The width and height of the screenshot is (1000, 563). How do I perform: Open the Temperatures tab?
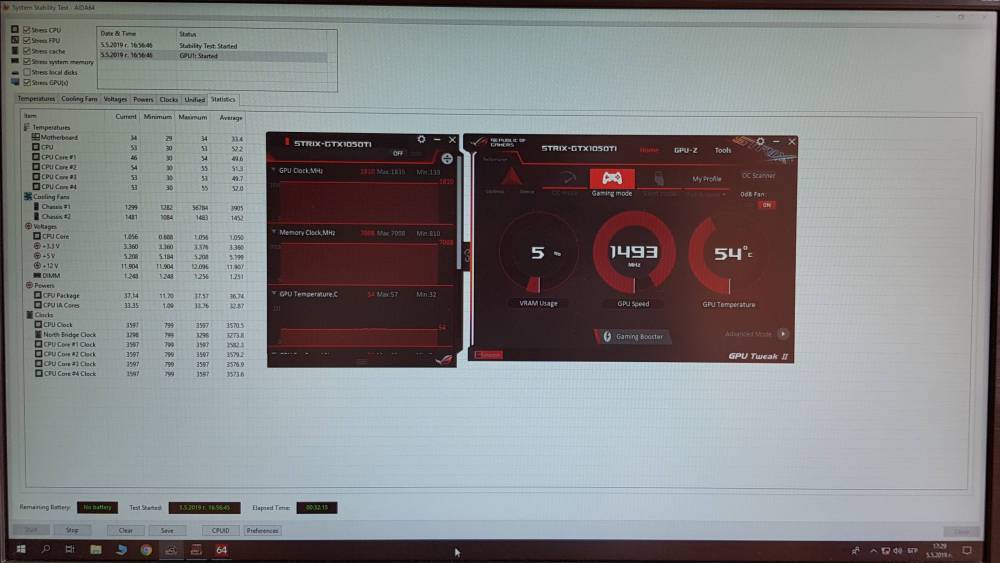pos(36,99)
